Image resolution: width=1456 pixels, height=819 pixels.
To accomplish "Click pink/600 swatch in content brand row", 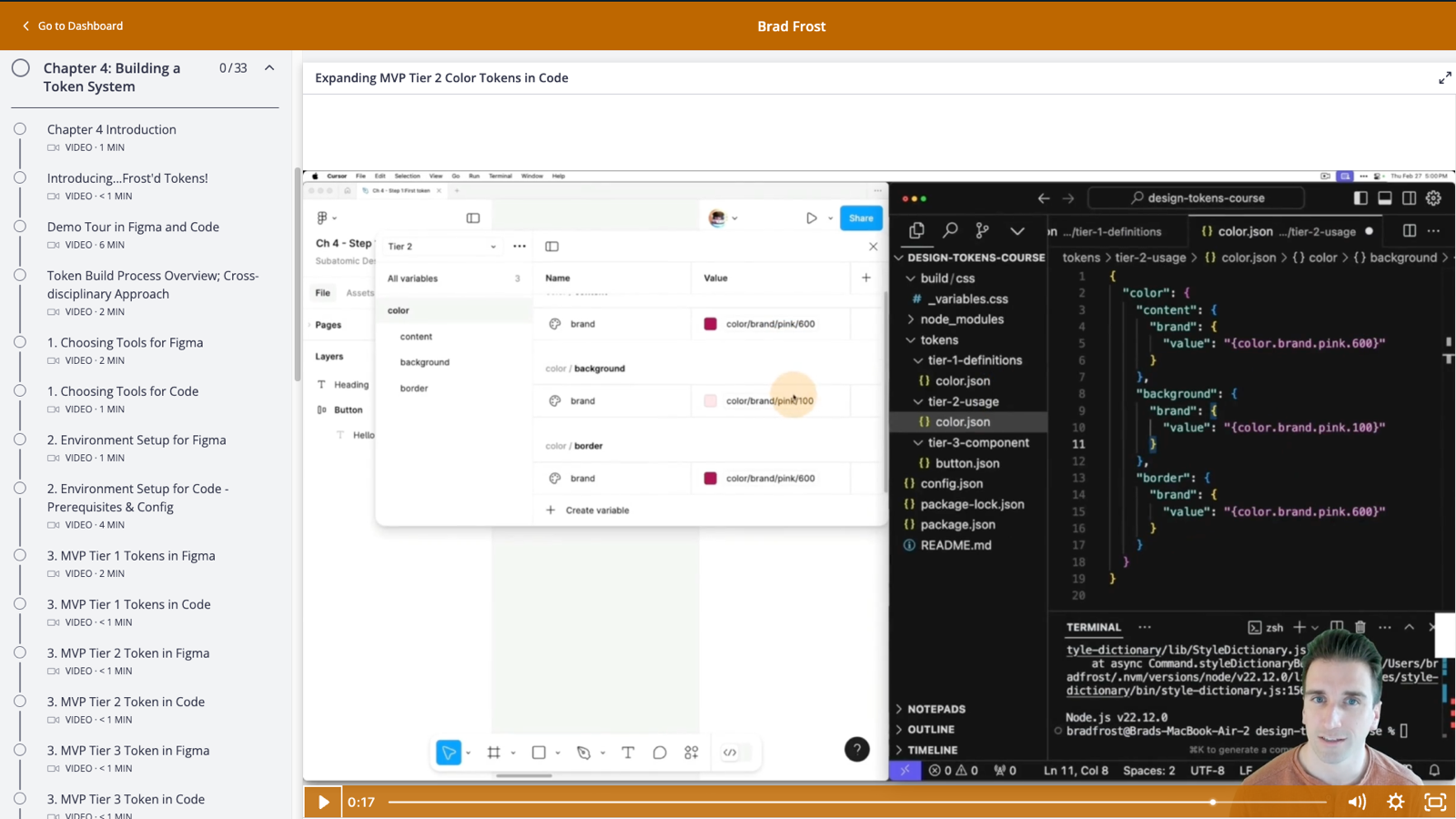I will pyautogui.click(x=711, y=324).
